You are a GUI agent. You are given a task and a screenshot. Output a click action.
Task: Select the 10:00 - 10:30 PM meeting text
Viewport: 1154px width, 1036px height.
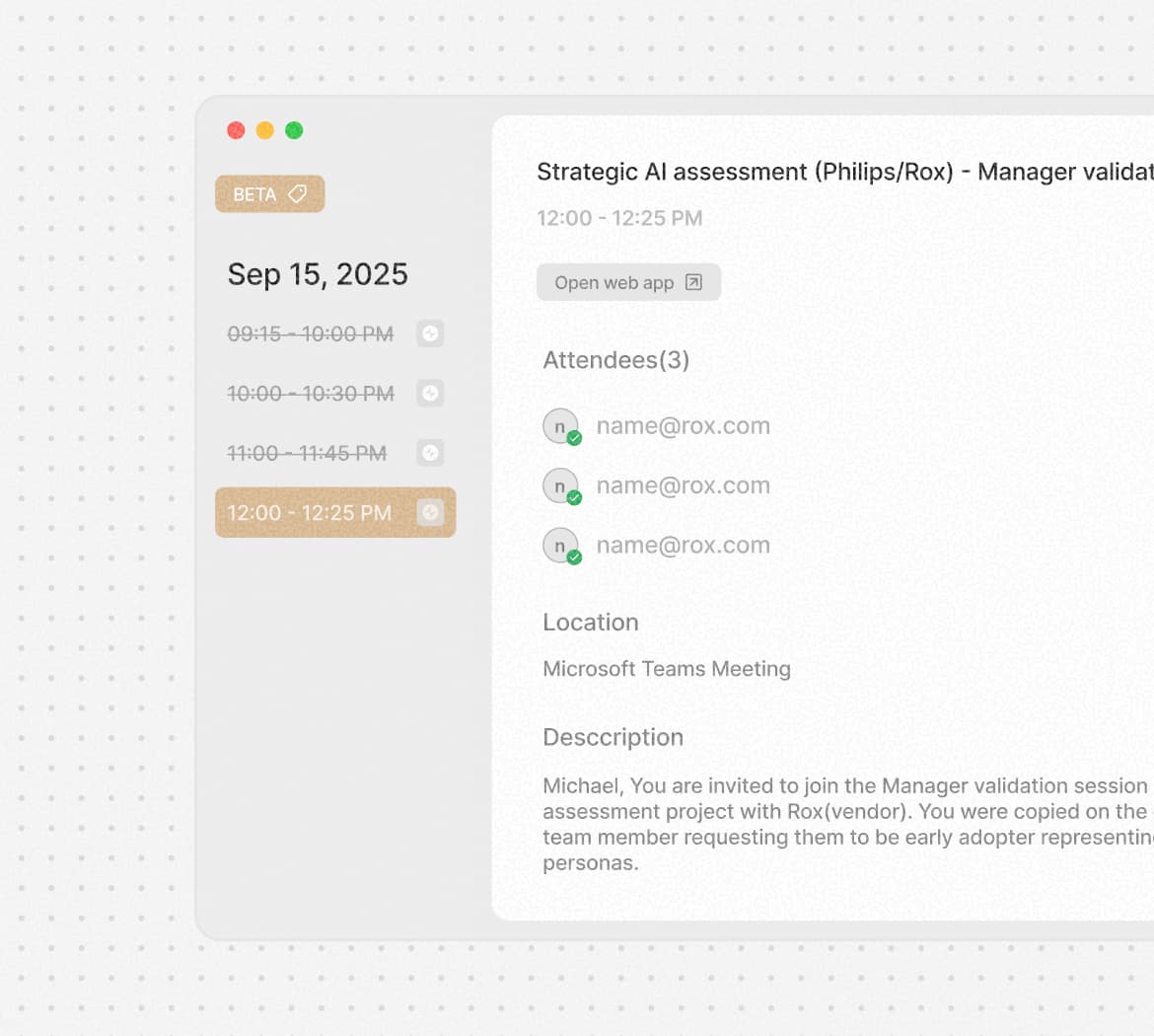click(310, 394)
